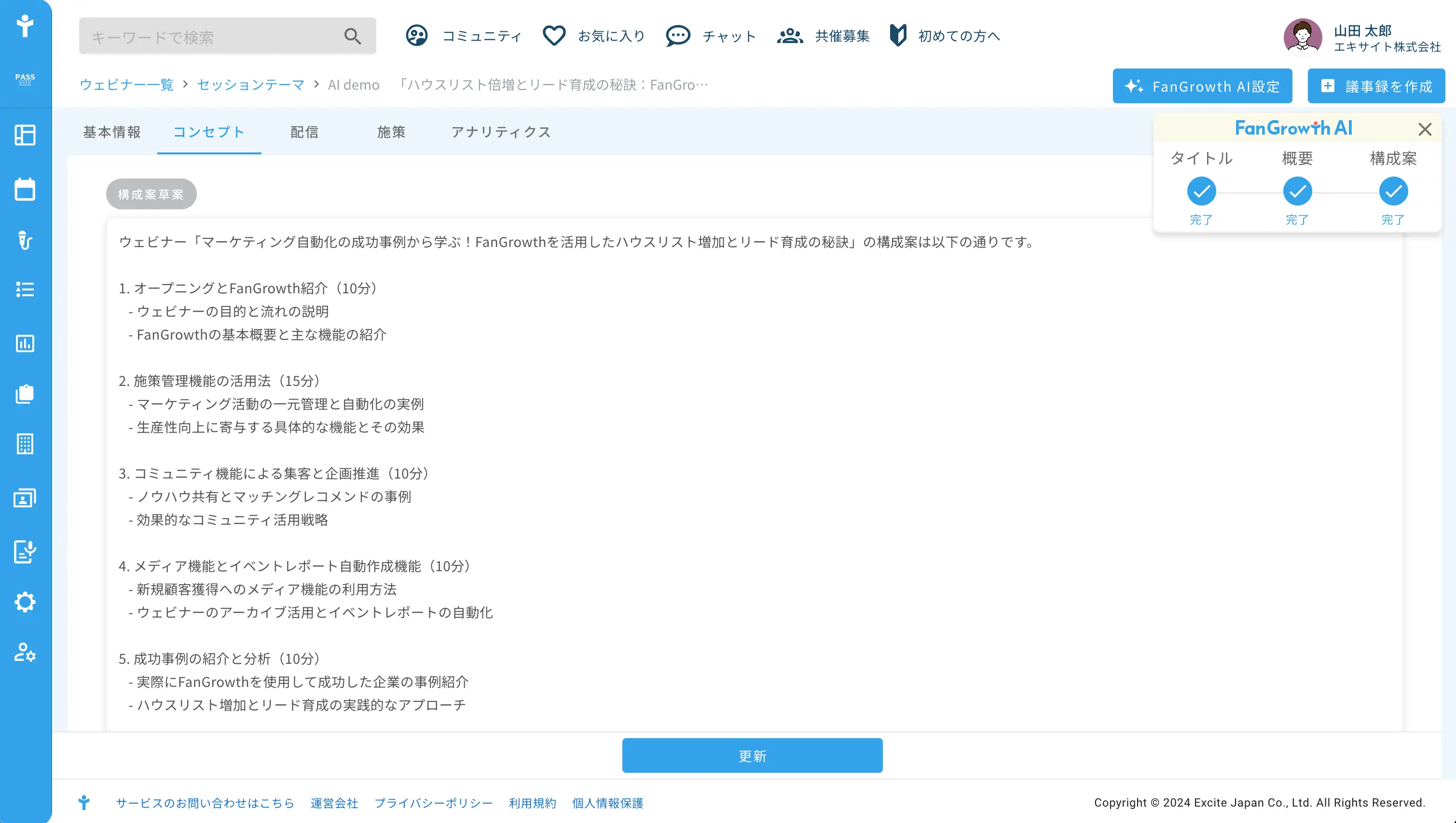Click the FanGrowth AI設定 button
Image resolution: width=1456 pixels, height=823 pixels.
[x=1202, y=86]
